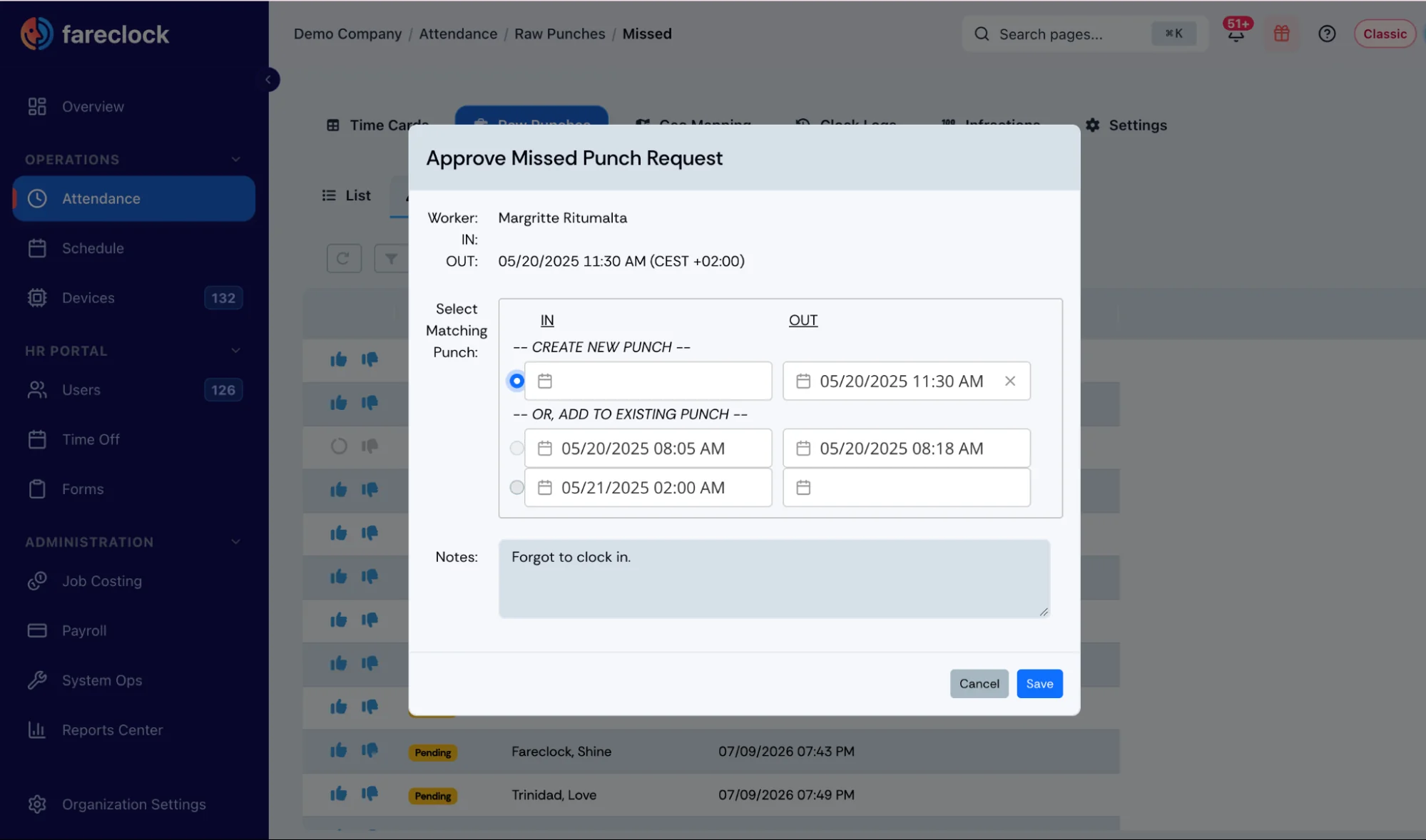Open calendar for new punch IN field
Viewport: 1426px width, 840px height.
(545, 381)
